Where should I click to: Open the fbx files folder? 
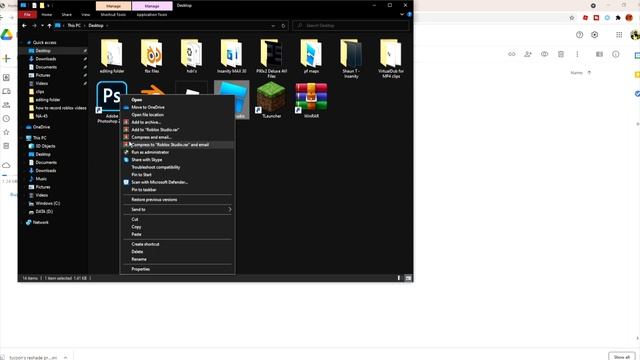tap(151, 56)
